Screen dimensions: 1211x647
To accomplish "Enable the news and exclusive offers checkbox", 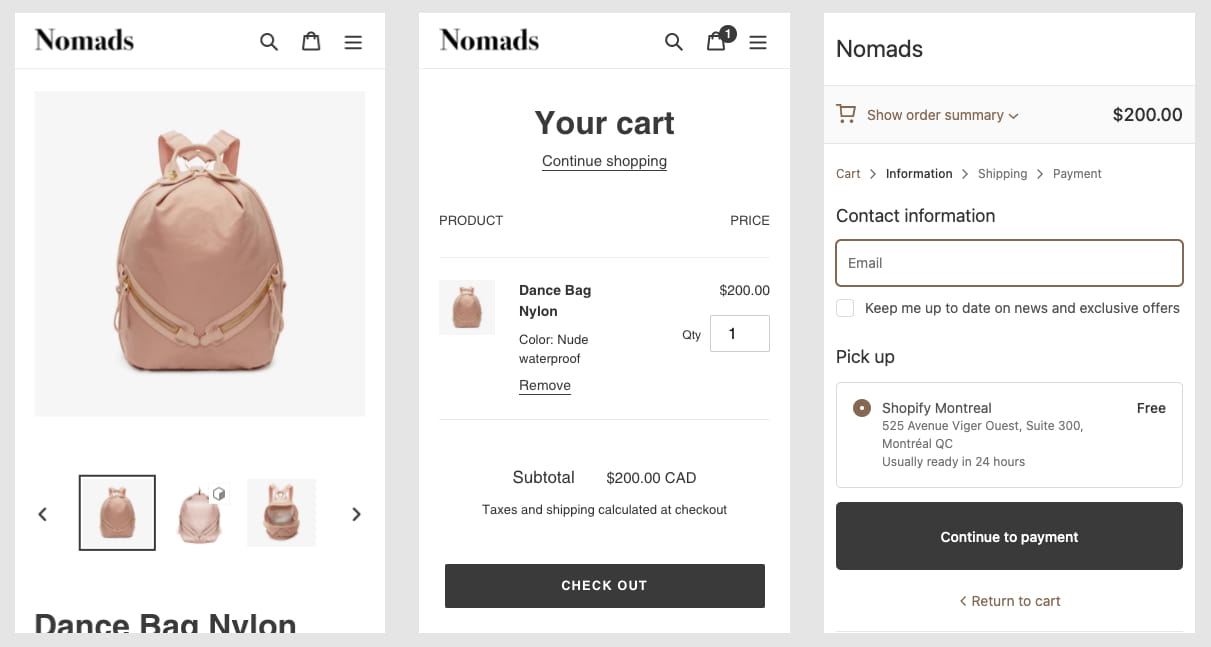I will pos(845,308).
